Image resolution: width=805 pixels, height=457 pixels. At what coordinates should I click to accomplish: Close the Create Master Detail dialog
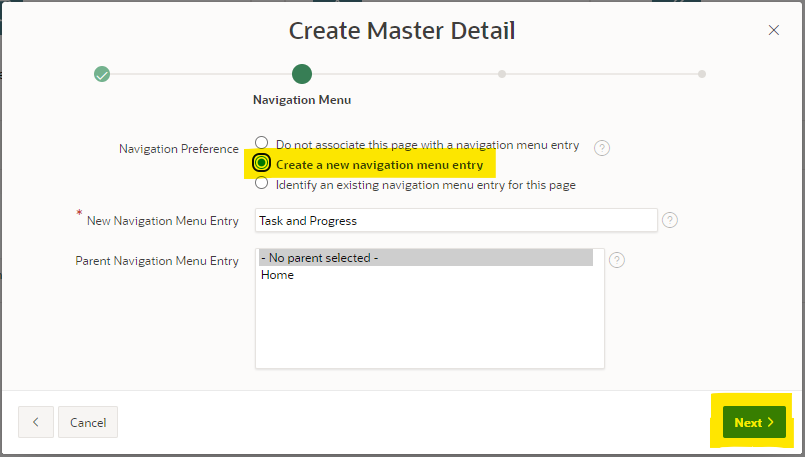773,30
